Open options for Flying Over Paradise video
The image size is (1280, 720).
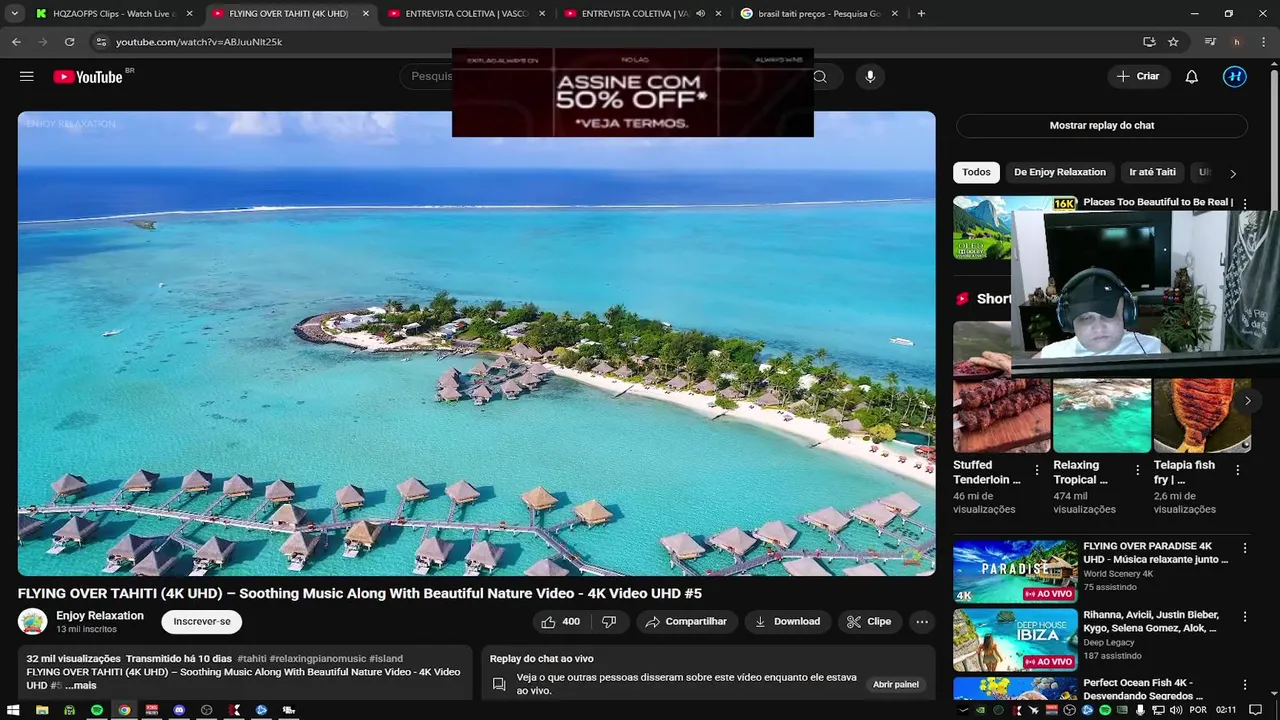pos(1245,548)
